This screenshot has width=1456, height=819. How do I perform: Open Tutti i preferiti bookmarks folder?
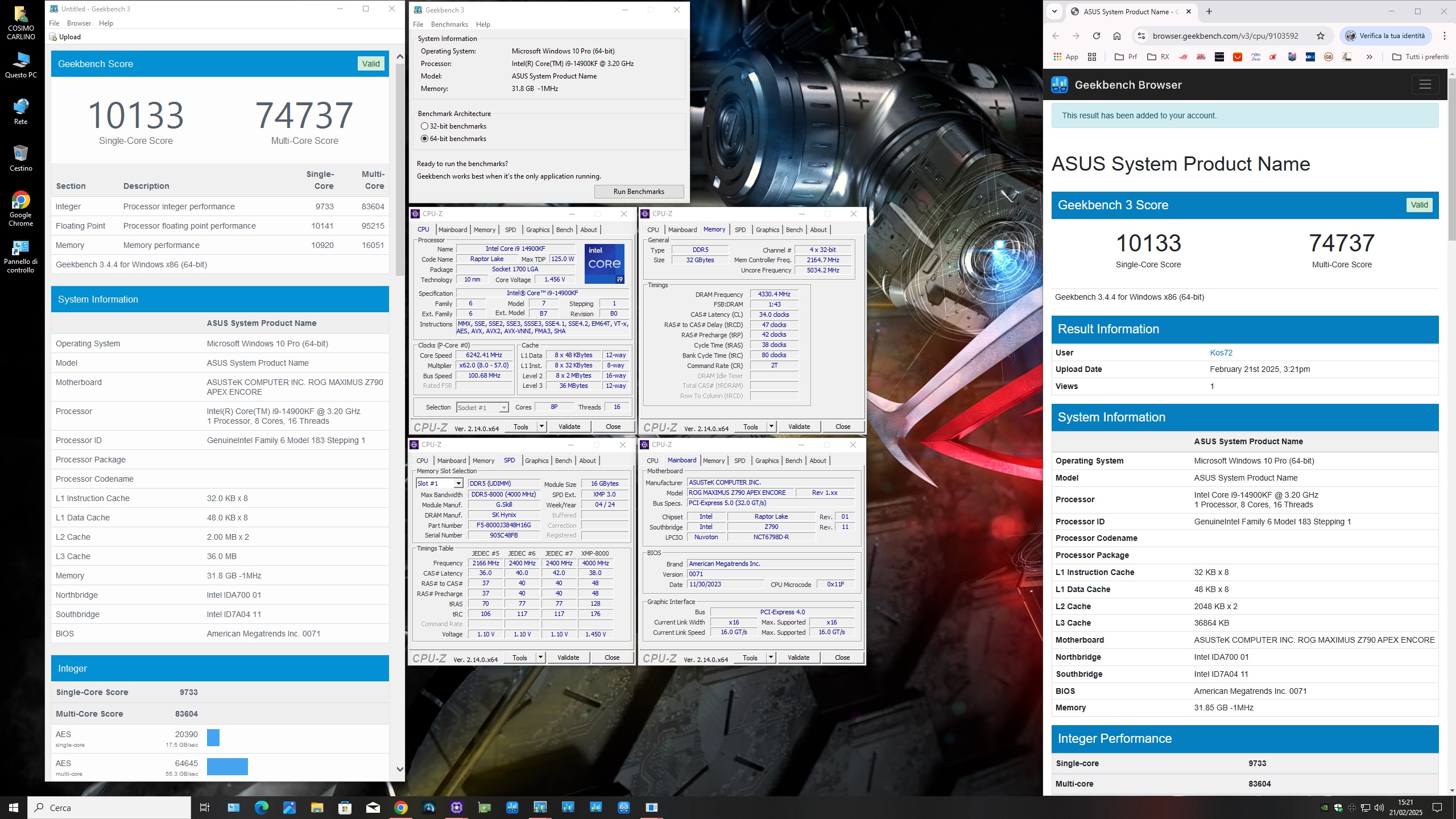pos(1420,57)
